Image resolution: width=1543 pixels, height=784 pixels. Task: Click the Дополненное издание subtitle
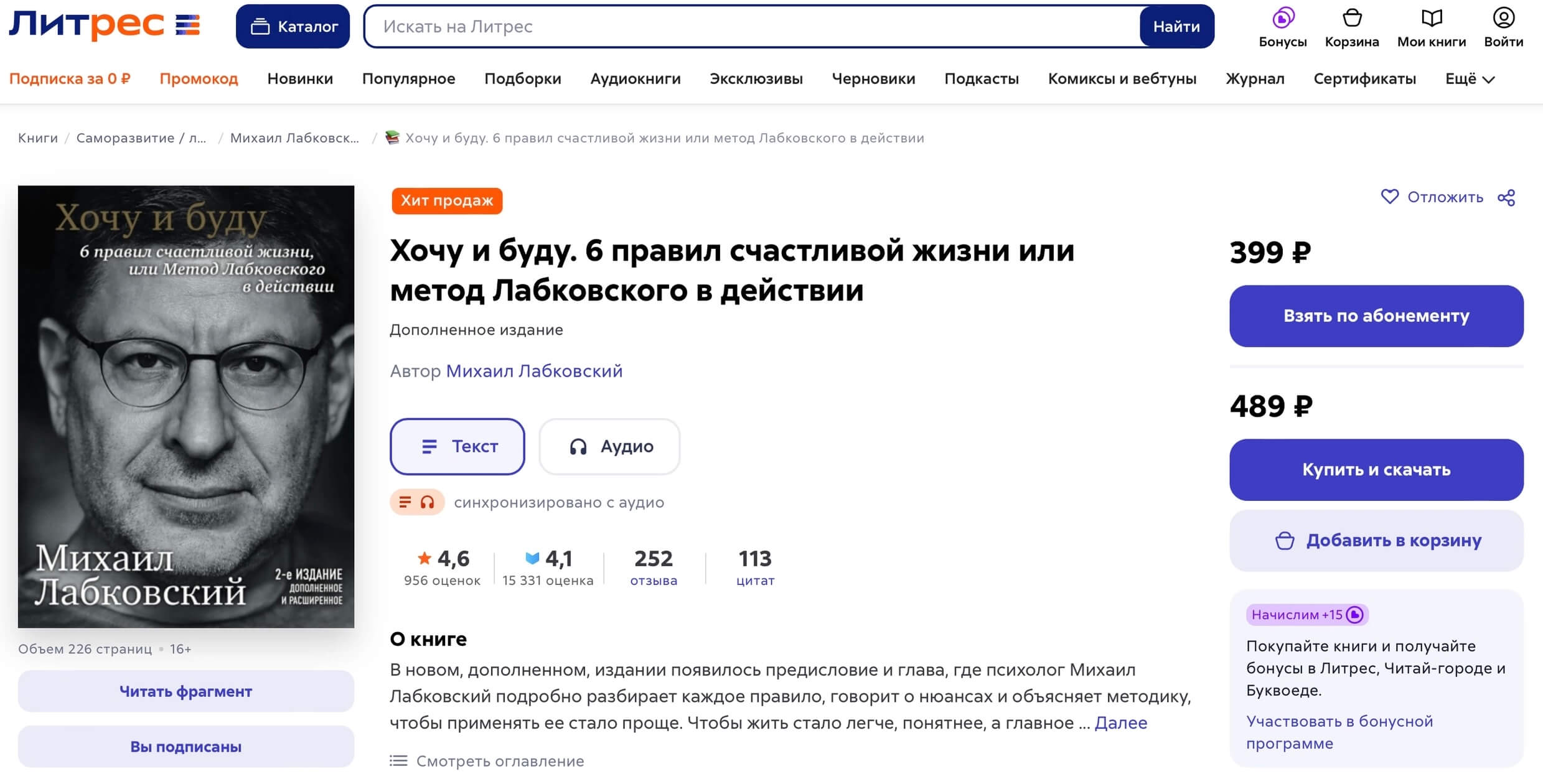[476, 330]
